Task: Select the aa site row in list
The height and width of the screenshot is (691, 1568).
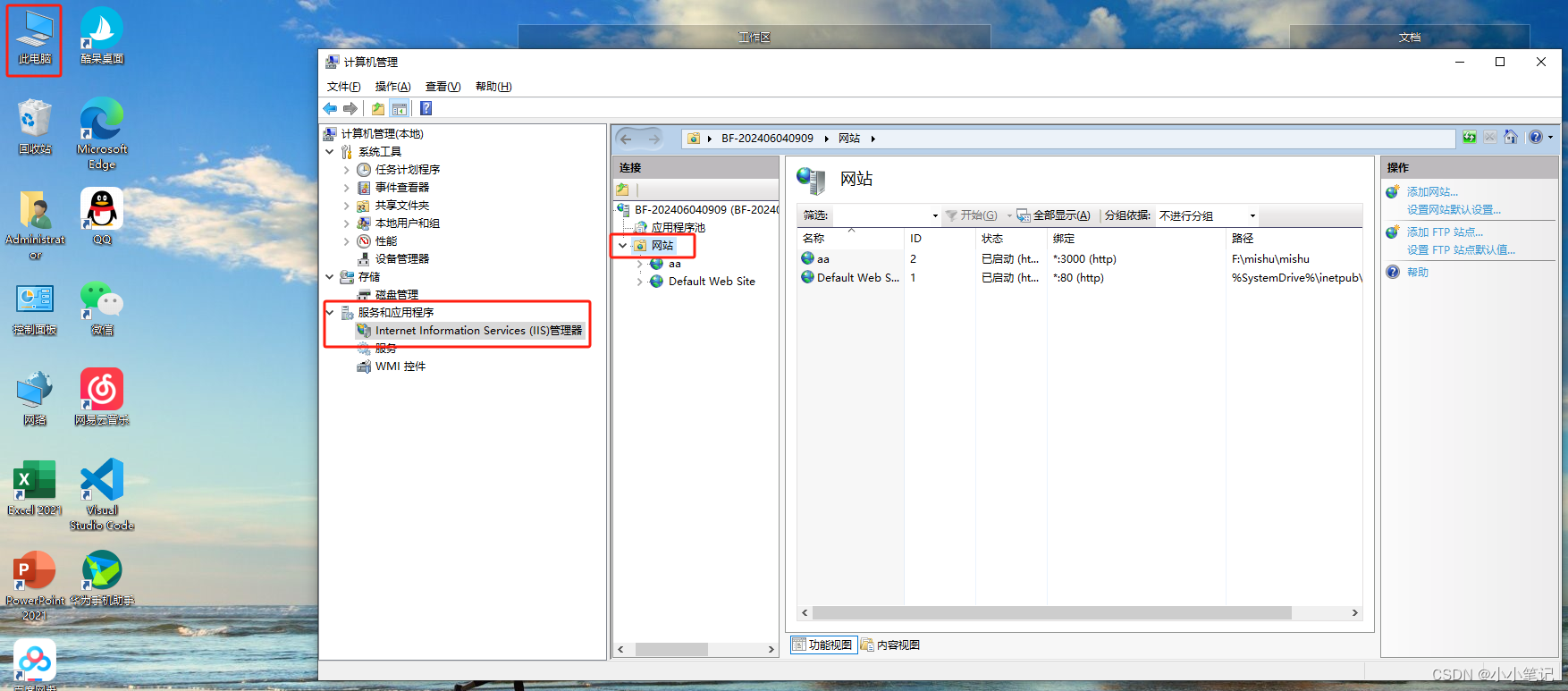Action: coord(1079,259)
